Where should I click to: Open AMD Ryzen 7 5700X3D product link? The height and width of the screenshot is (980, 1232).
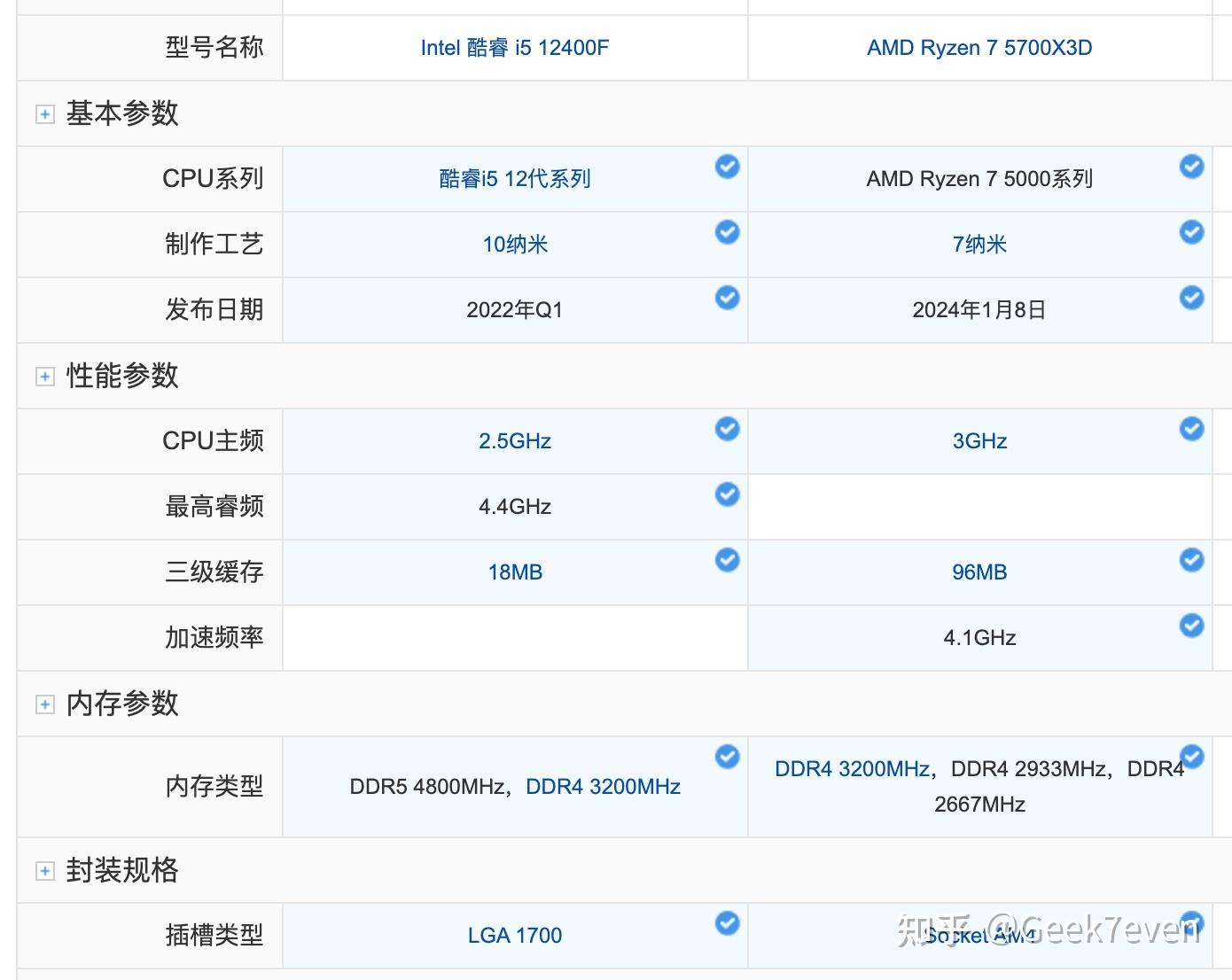979,48
